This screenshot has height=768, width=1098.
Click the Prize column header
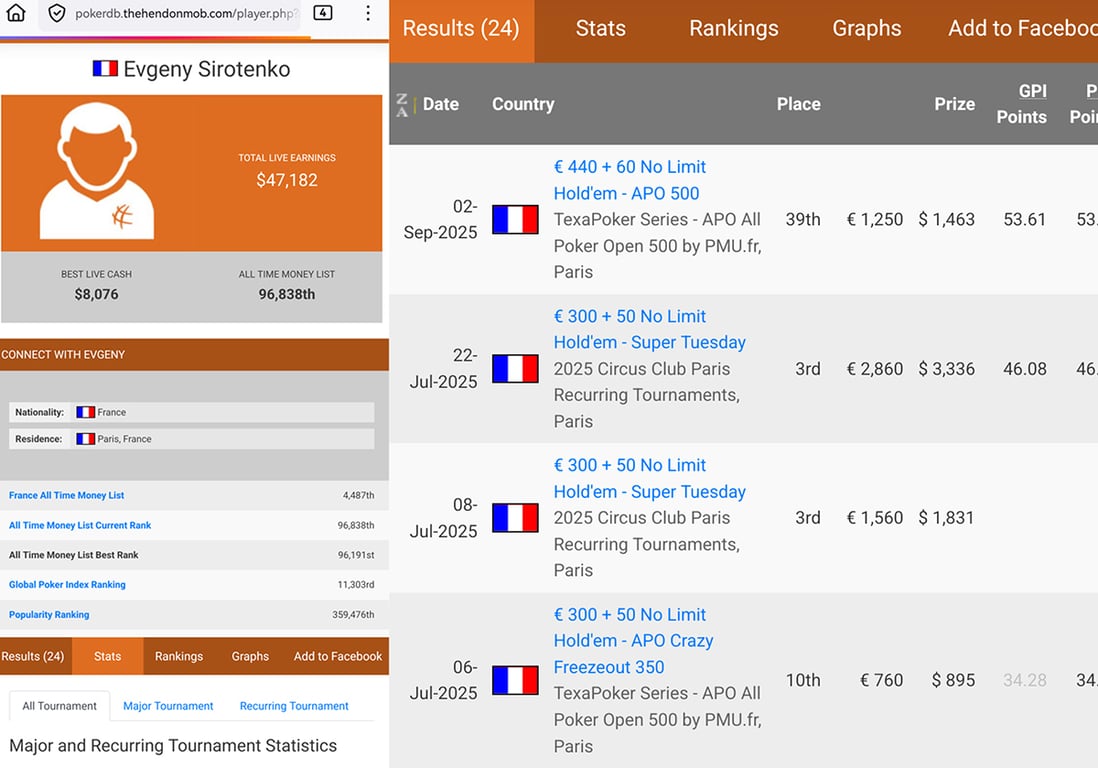954,104
